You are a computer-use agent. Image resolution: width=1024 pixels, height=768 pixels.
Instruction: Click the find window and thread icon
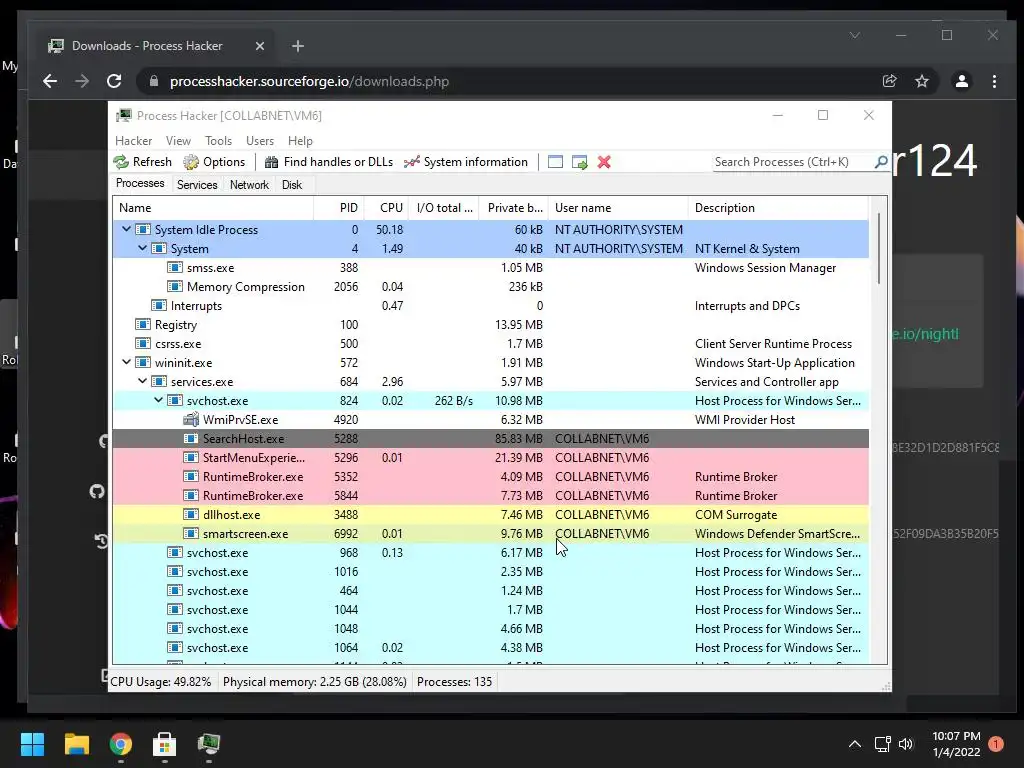(579, 162)
